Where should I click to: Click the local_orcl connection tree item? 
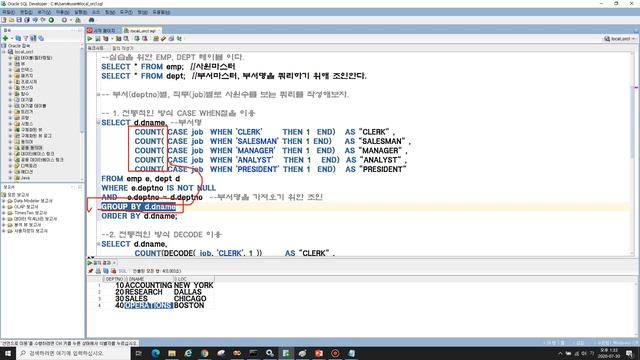(24, 52)
